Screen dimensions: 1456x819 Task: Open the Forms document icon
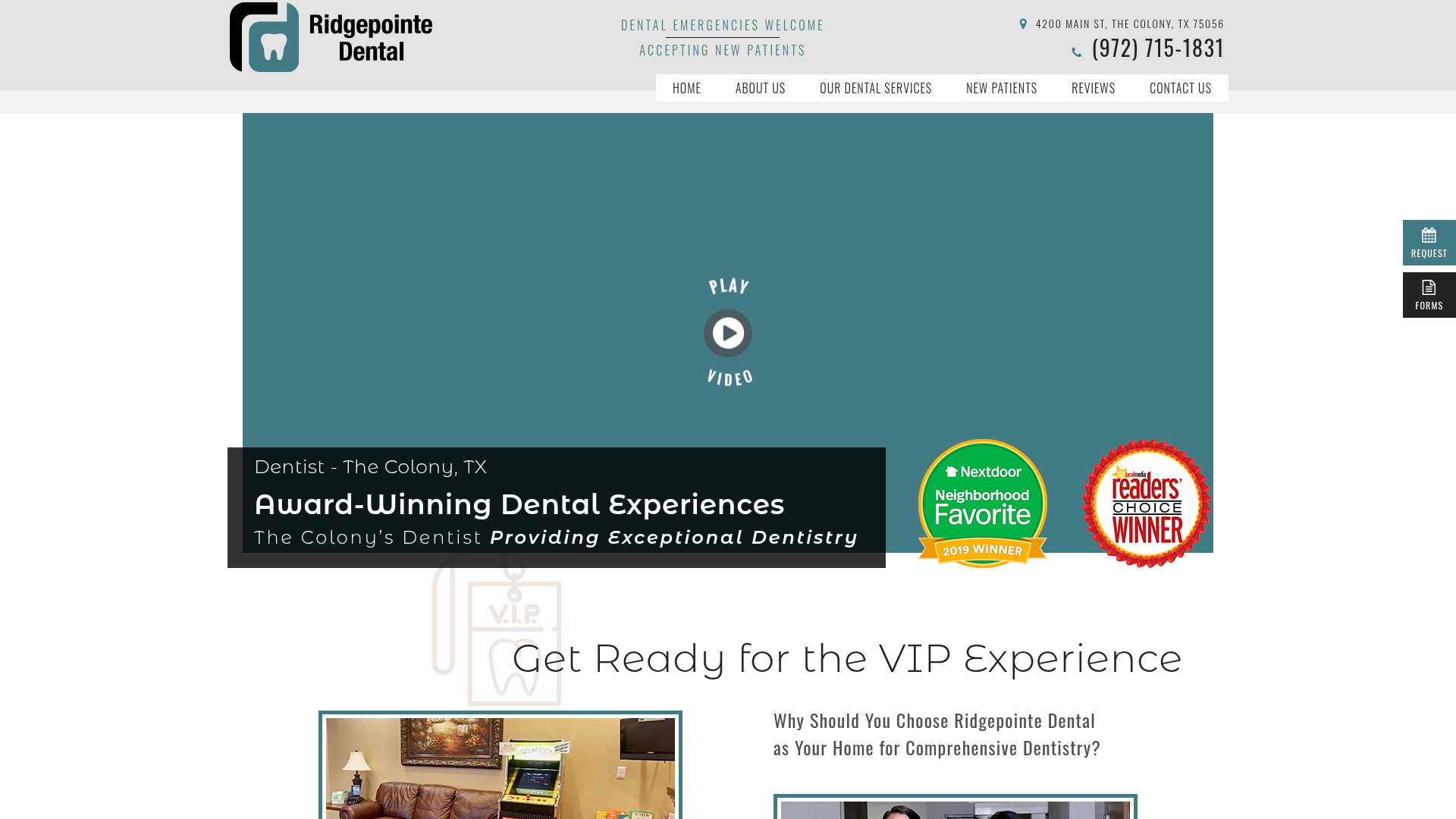pos(1429,287)
